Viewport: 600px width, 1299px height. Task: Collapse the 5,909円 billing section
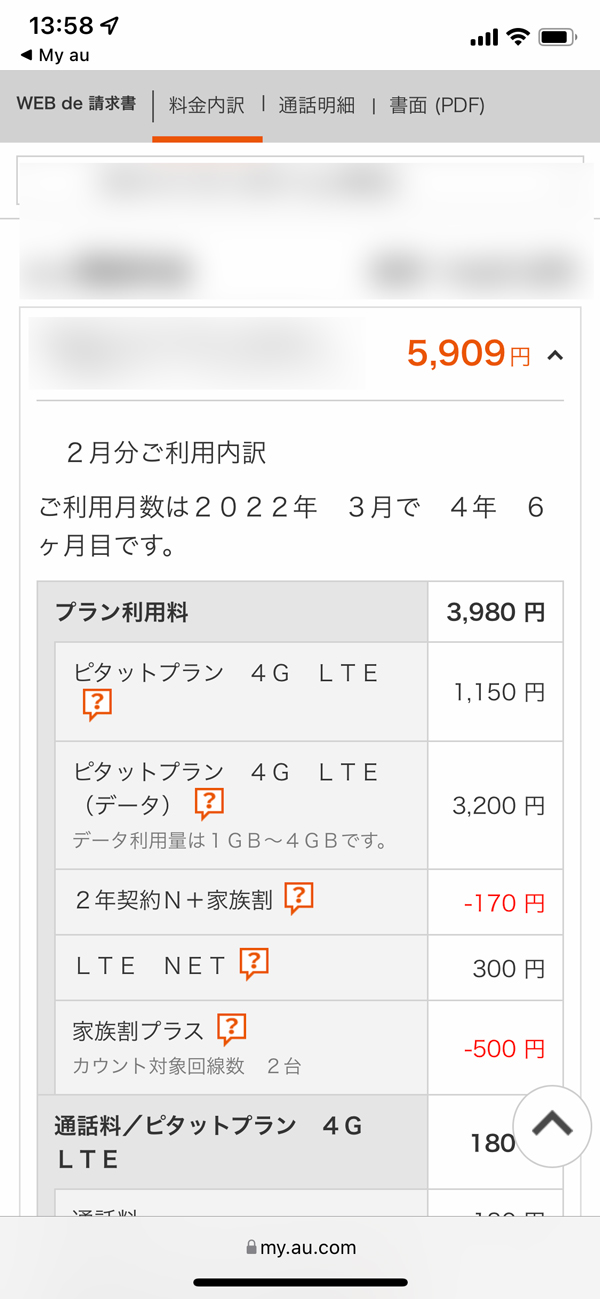[x=556, y=354]
